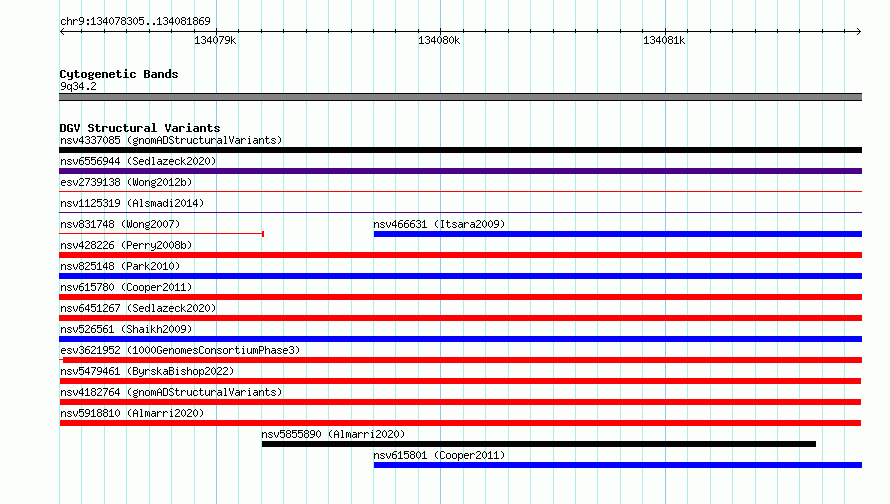Click the nsv615780 (Cooper2011) label

pos(126,287)
